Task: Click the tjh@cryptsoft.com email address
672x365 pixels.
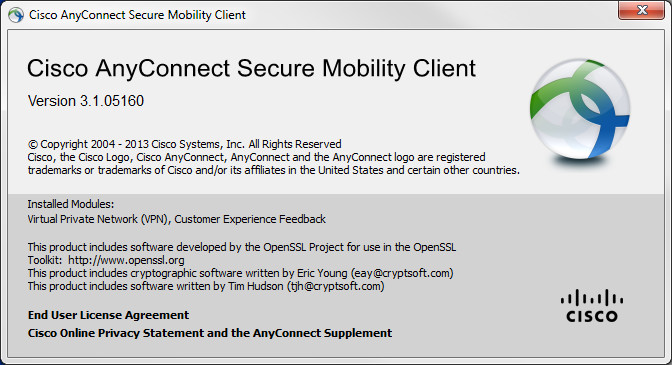Action: (336, 286)
